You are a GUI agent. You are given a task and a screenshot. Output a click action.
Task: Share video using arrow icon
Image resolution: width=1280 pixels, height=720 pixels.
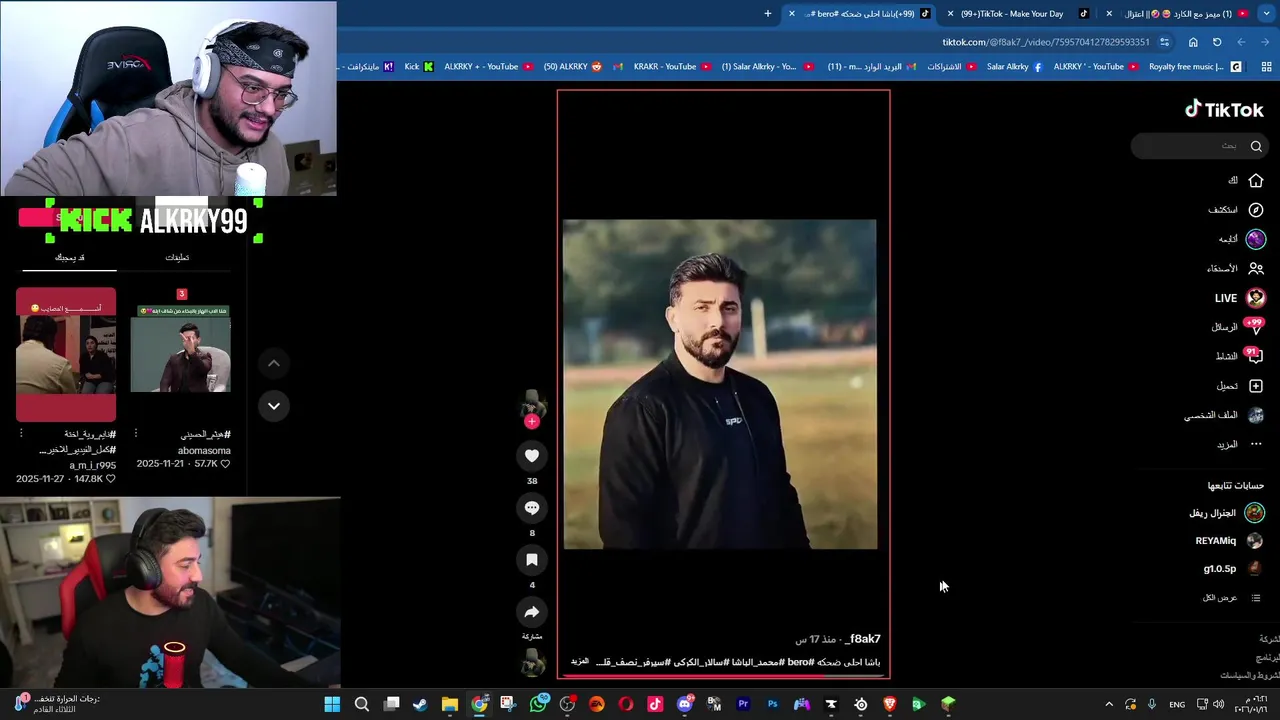[x=532, y=612]
